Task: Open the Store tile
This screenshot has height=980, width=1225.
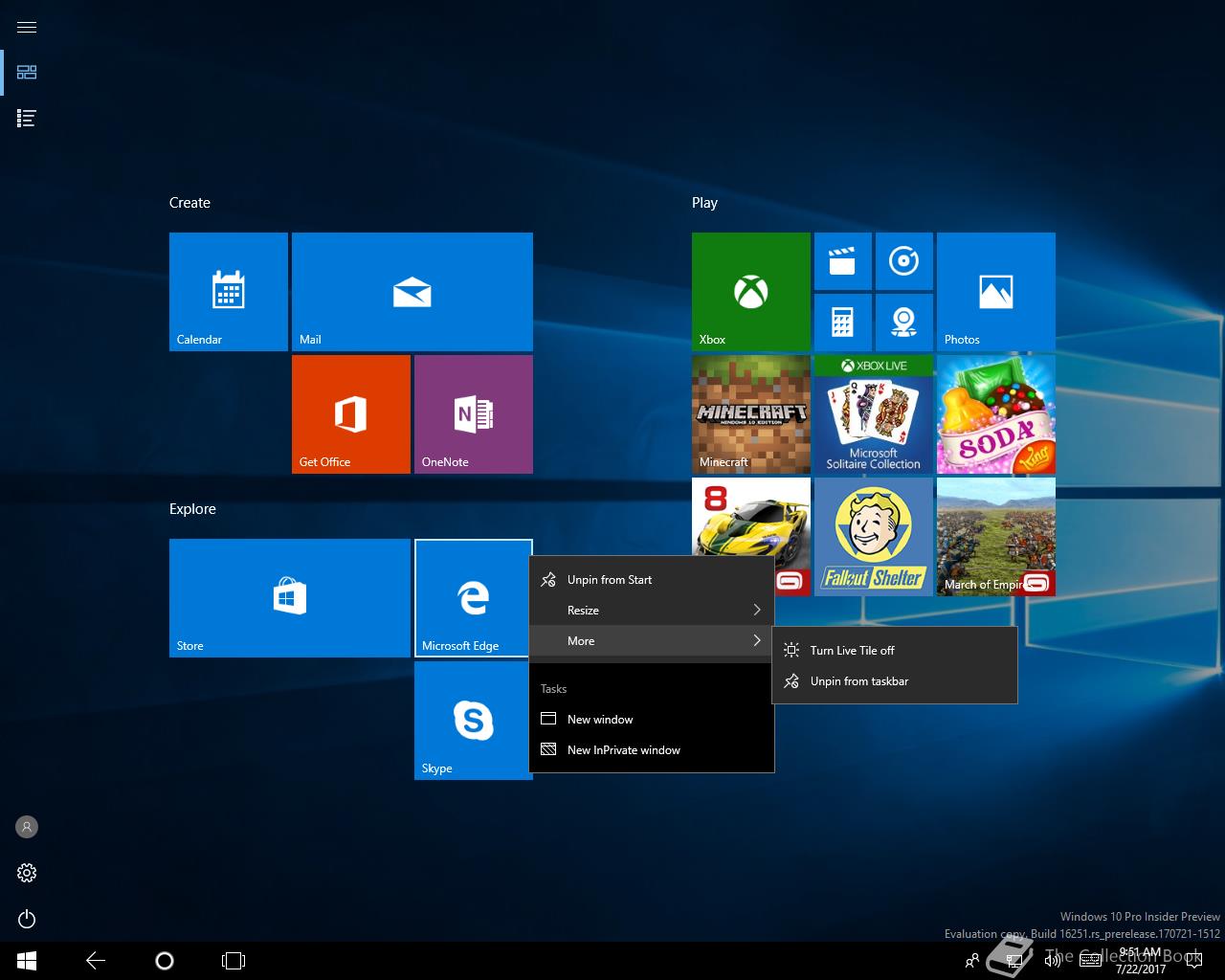Action: tap(290, 598)
